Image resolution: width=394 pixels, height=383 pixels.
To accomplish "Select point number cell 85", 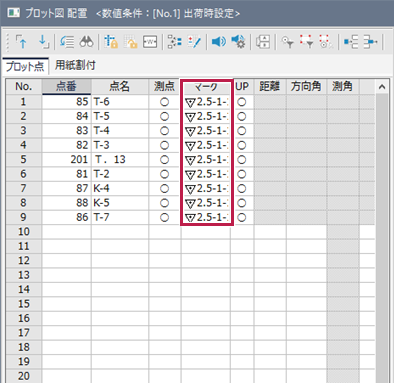I will 66,102.
